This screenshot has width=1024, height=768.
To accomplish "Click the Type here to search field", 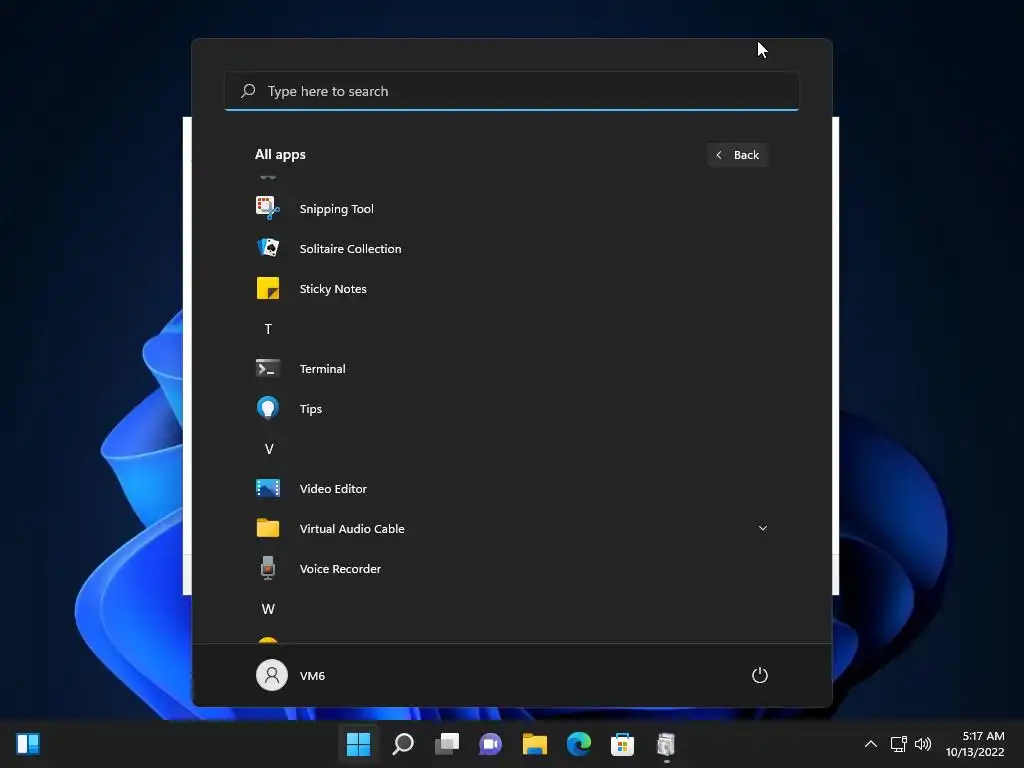I will click(x=512, y=91).
